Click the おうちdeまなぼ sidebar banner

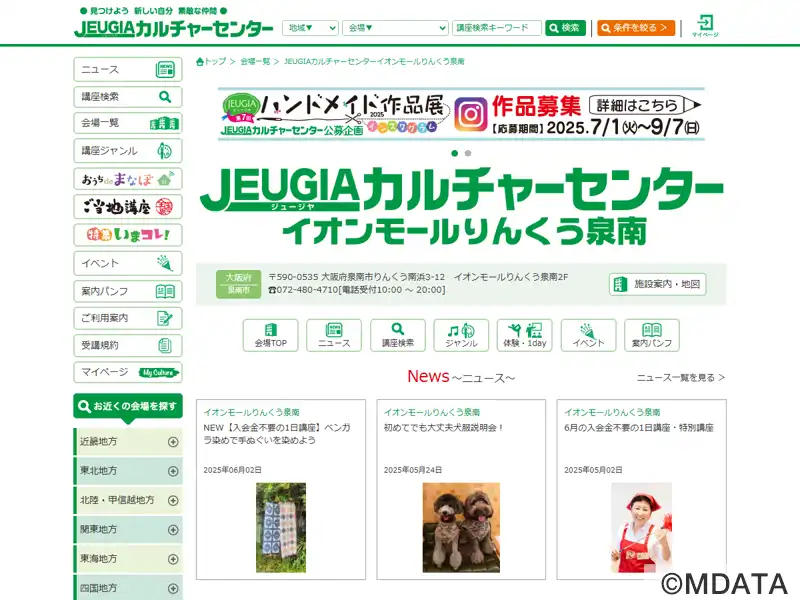tap(128, 179)
